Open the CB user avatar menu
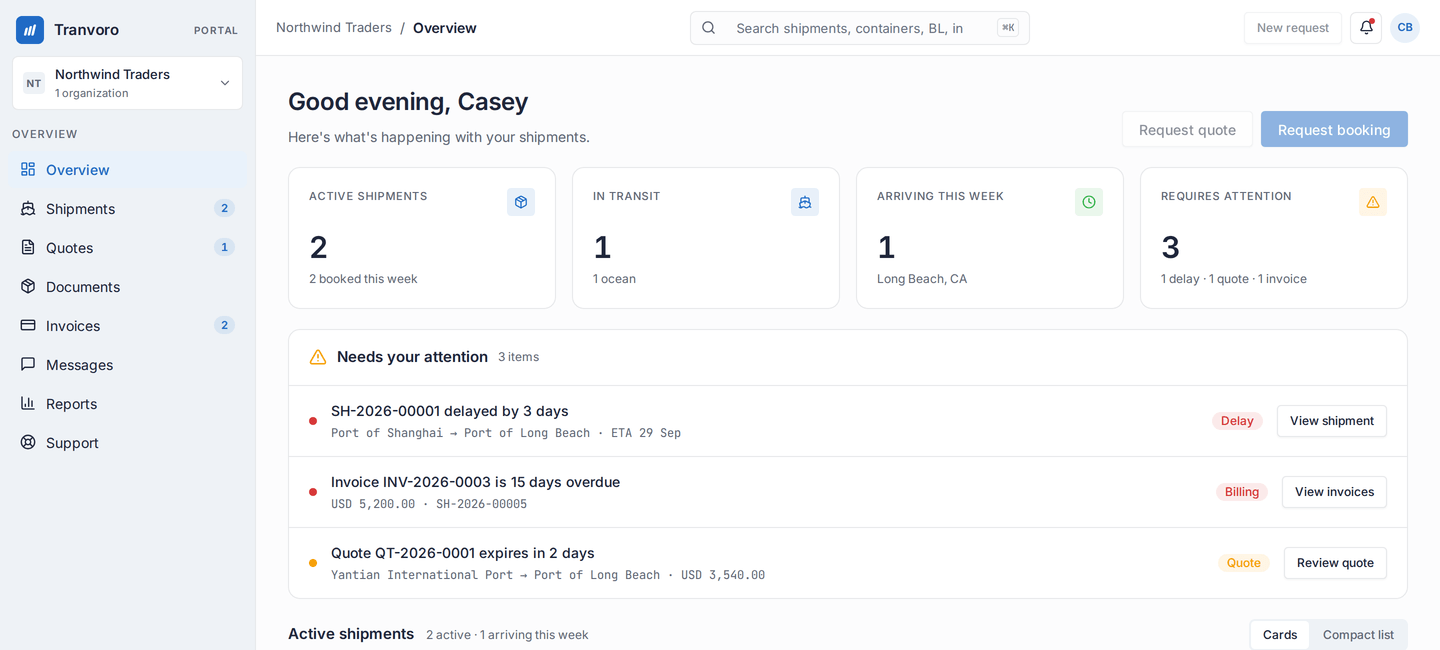This screenshot has width=1440, height=650. pos(1405,28)
